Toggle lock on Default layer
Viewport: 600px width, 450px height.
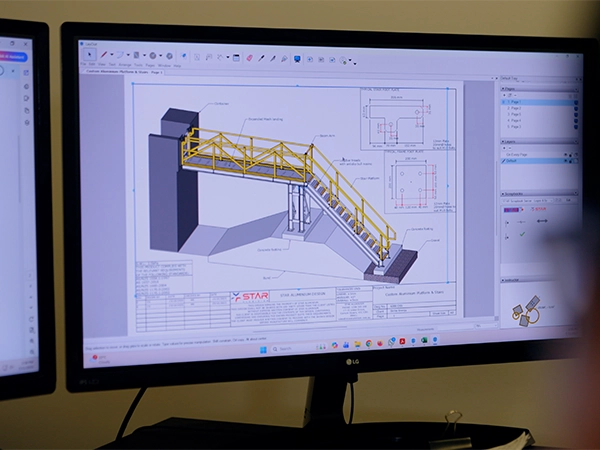pyautogui.click(x=571, y=161)
